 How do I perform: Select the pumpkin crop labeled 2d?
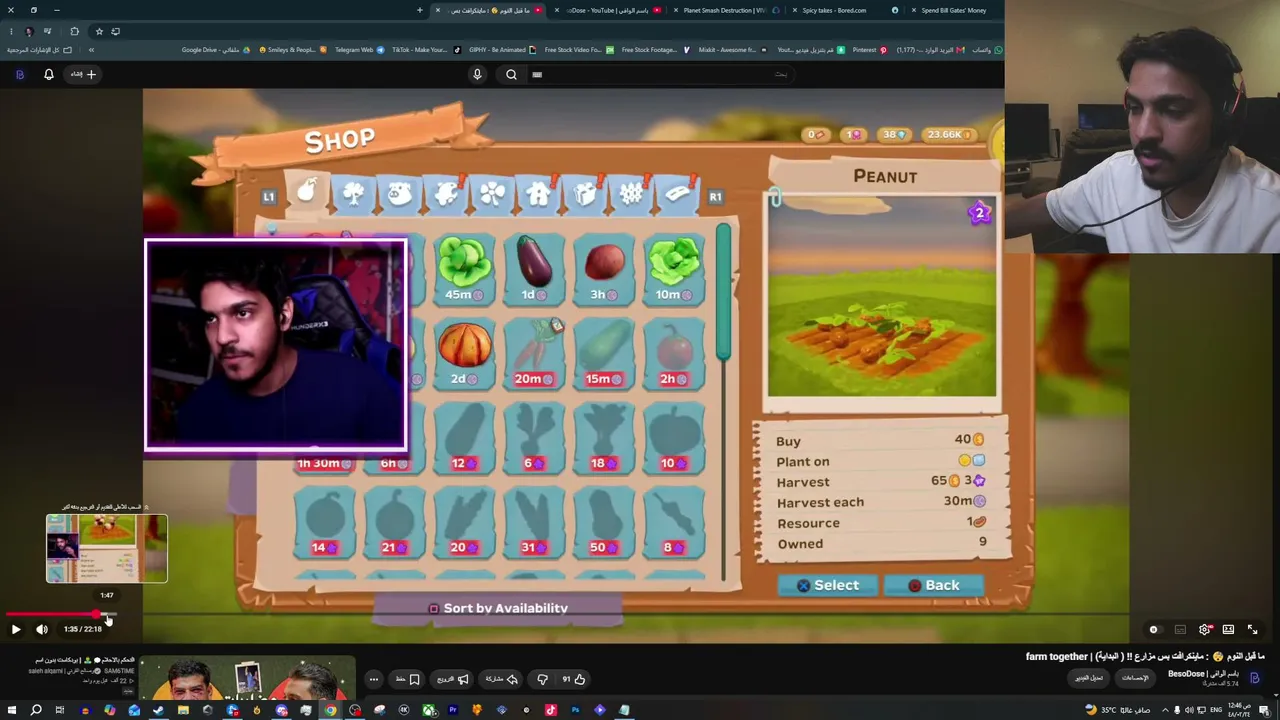tap(464, 353)
